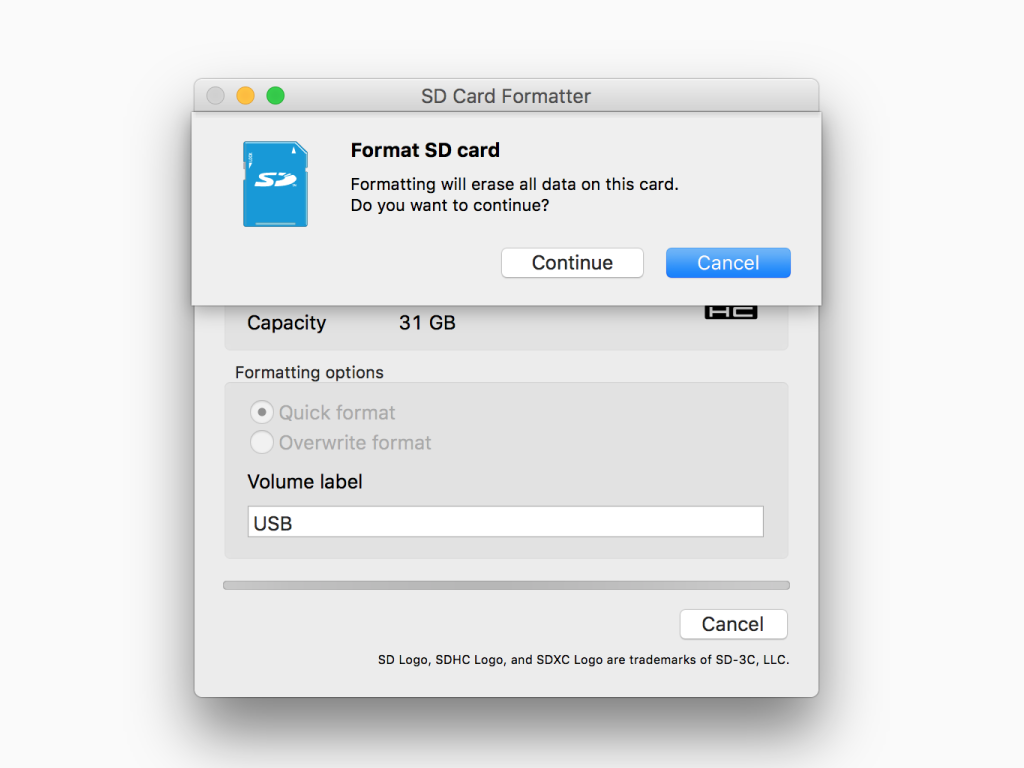Click the yellow minimize window button

[x=246, y=96]
